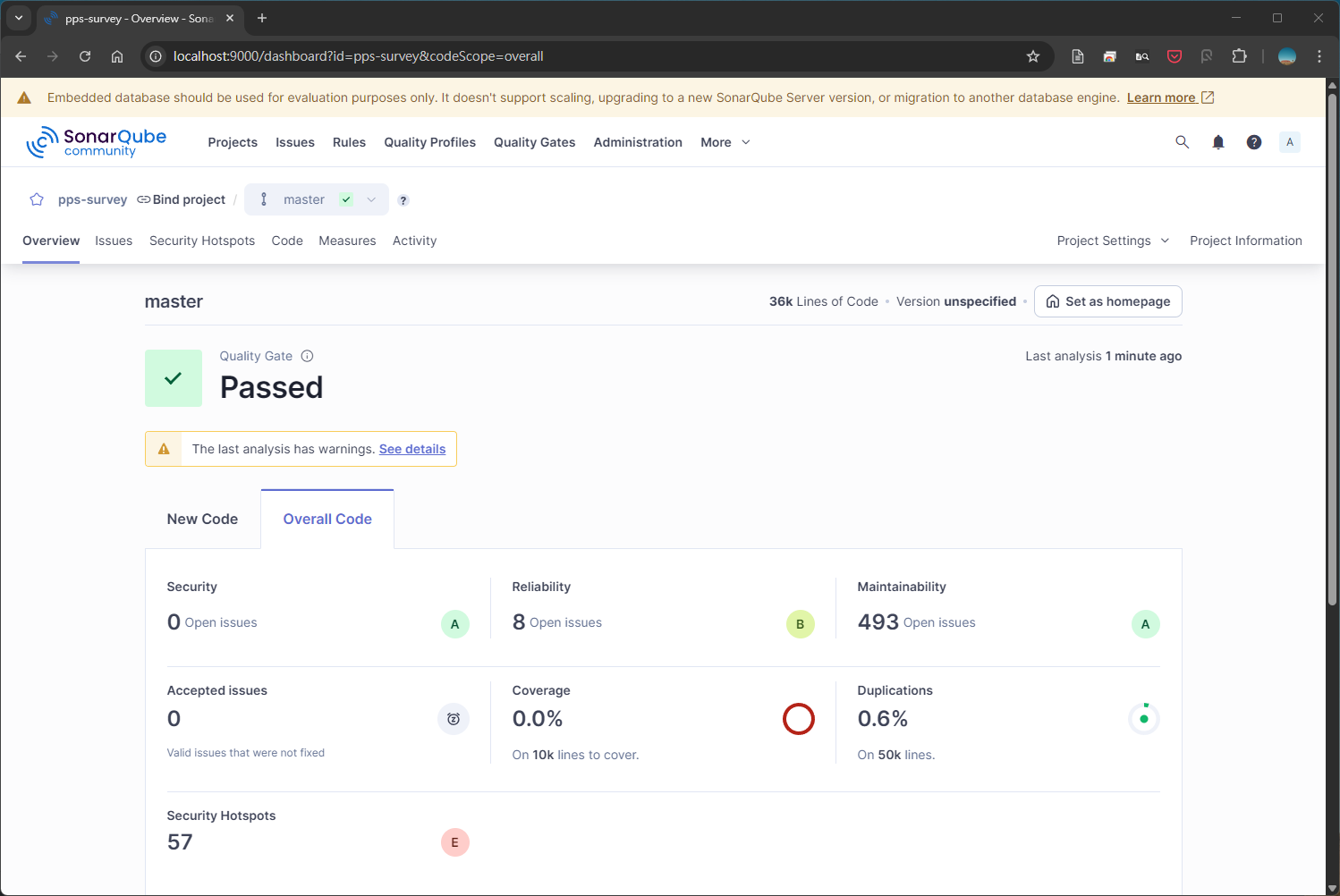1340x896 pixels.
Task: Click the SonarQube community logo
Action: tap(97, 142)
